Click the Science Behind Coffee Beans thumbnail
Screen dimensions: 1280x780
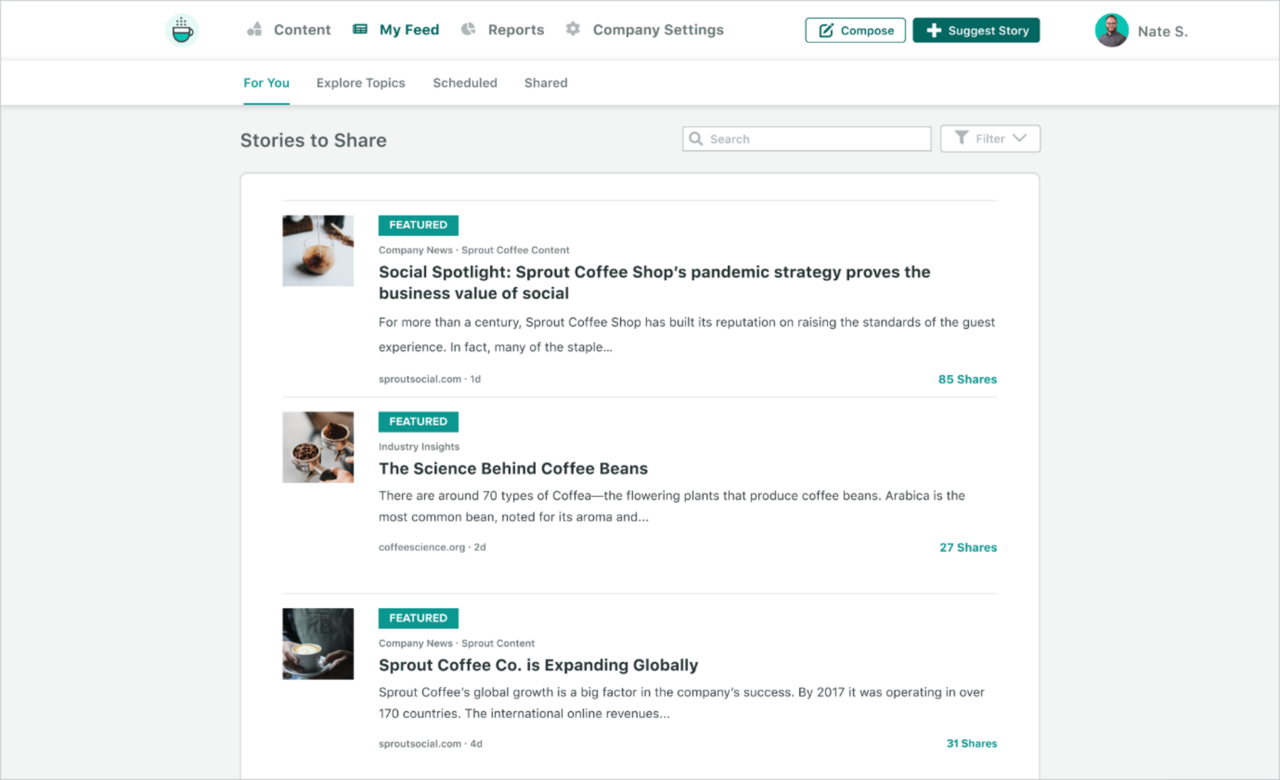317,447
